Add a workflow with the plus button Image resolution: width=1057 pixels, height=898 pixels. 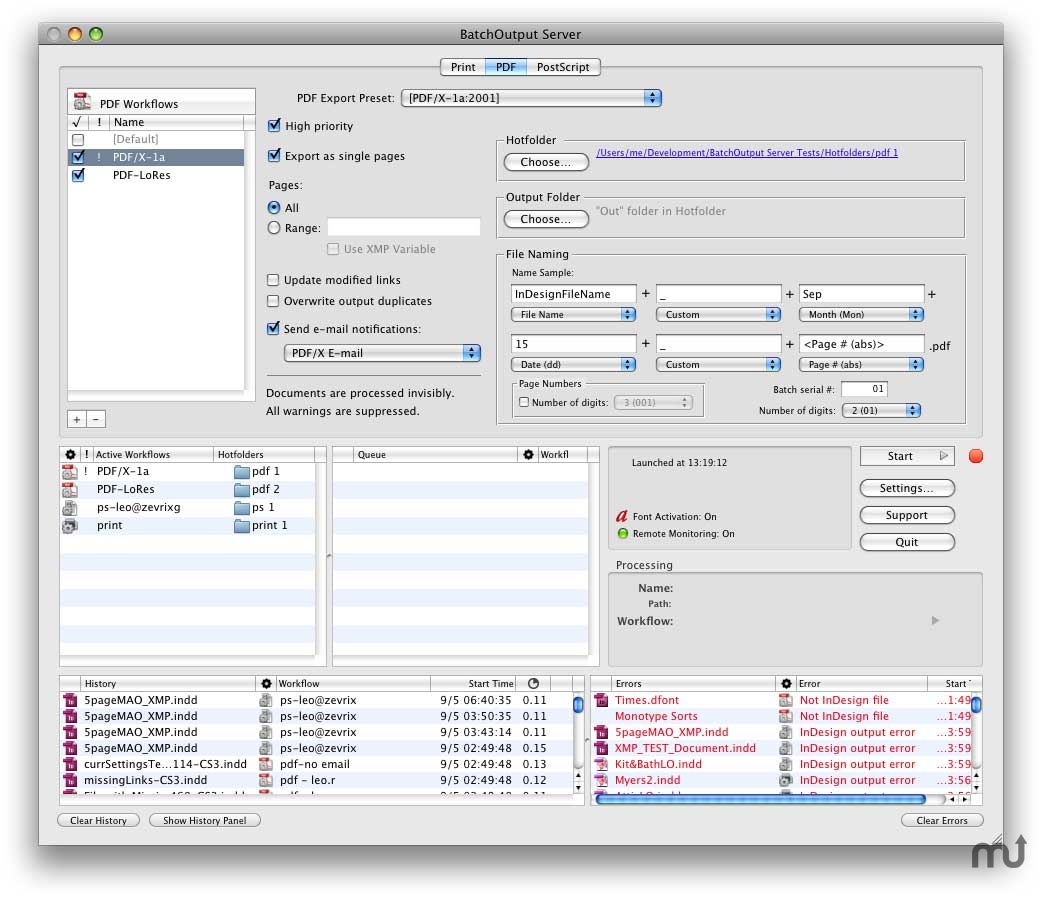click(x=77, y=420)
